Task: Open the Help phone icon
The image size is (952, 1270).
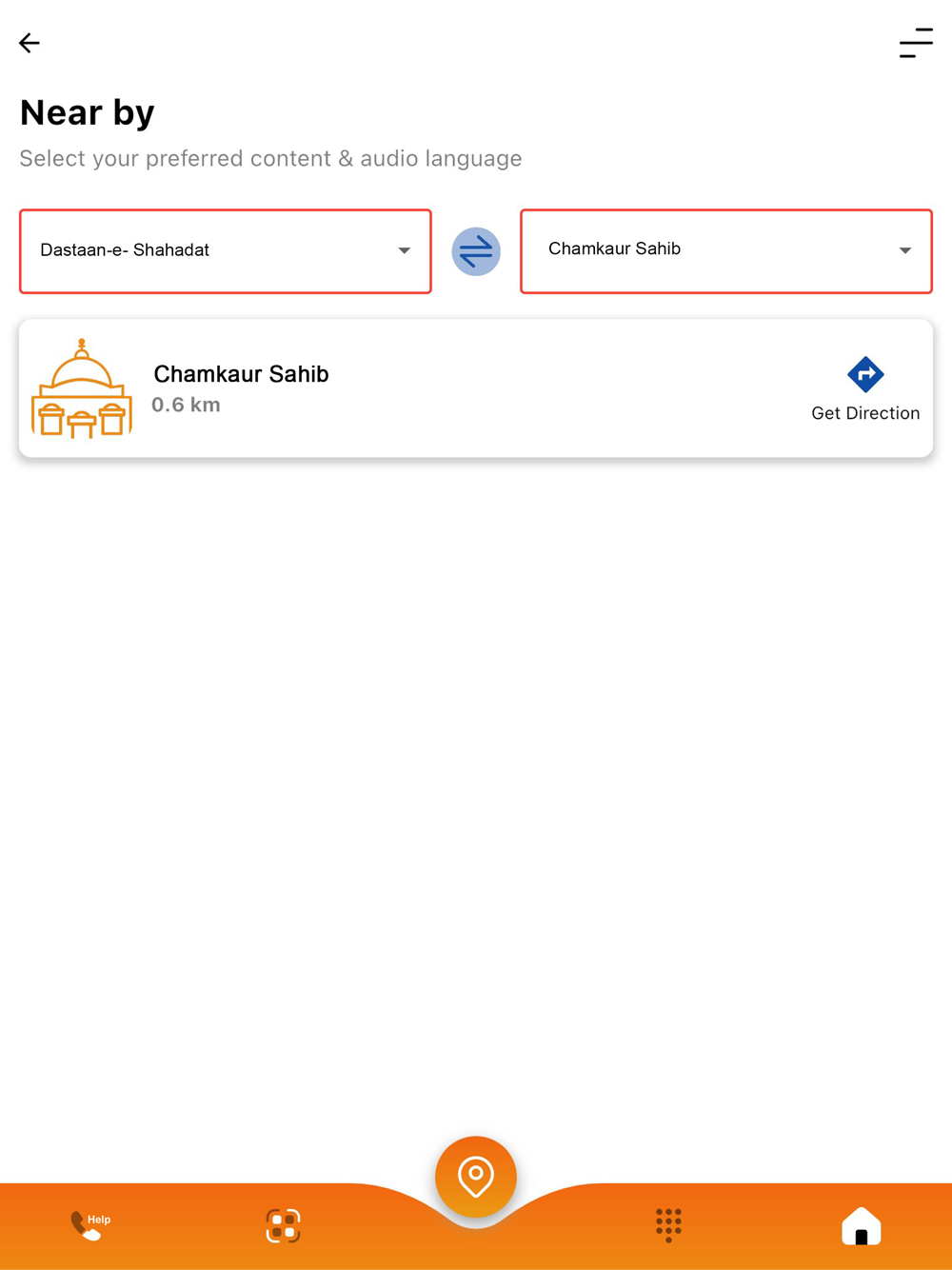Action: click(x=90, y=1225)
